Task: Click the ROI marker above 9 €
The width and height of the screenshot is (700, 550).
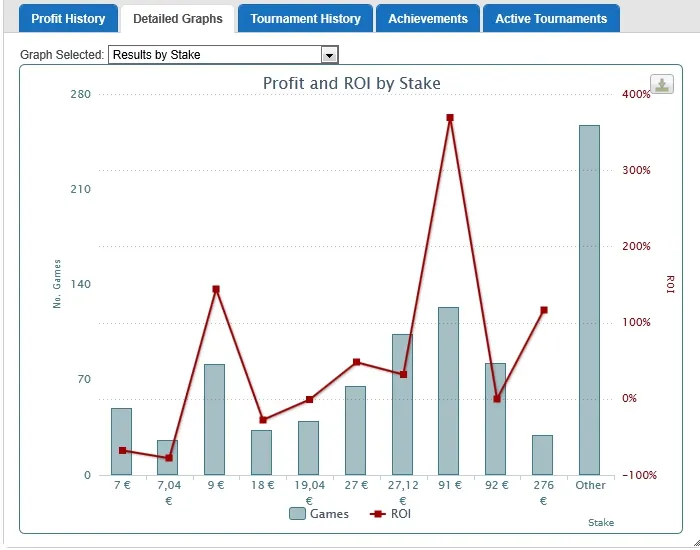Action: point(215,289)
